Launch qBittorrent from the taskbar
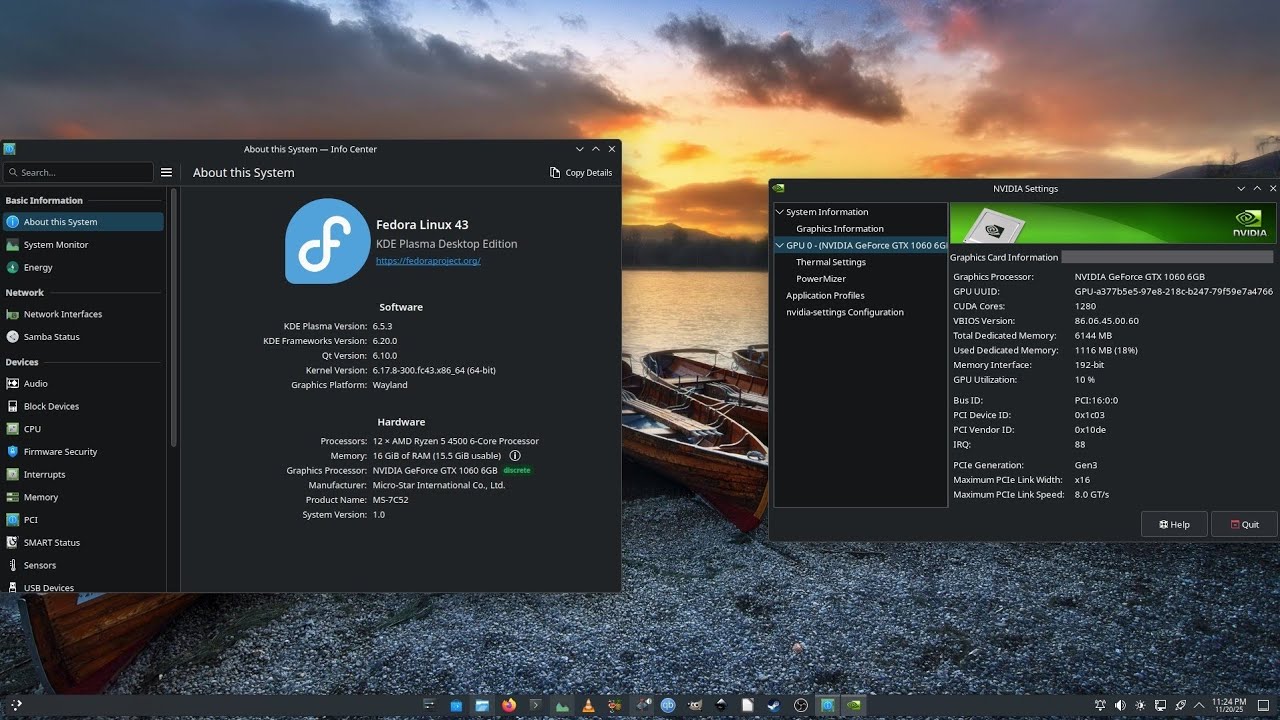Screen dimensions: 1280x720 tap(668, 705)
